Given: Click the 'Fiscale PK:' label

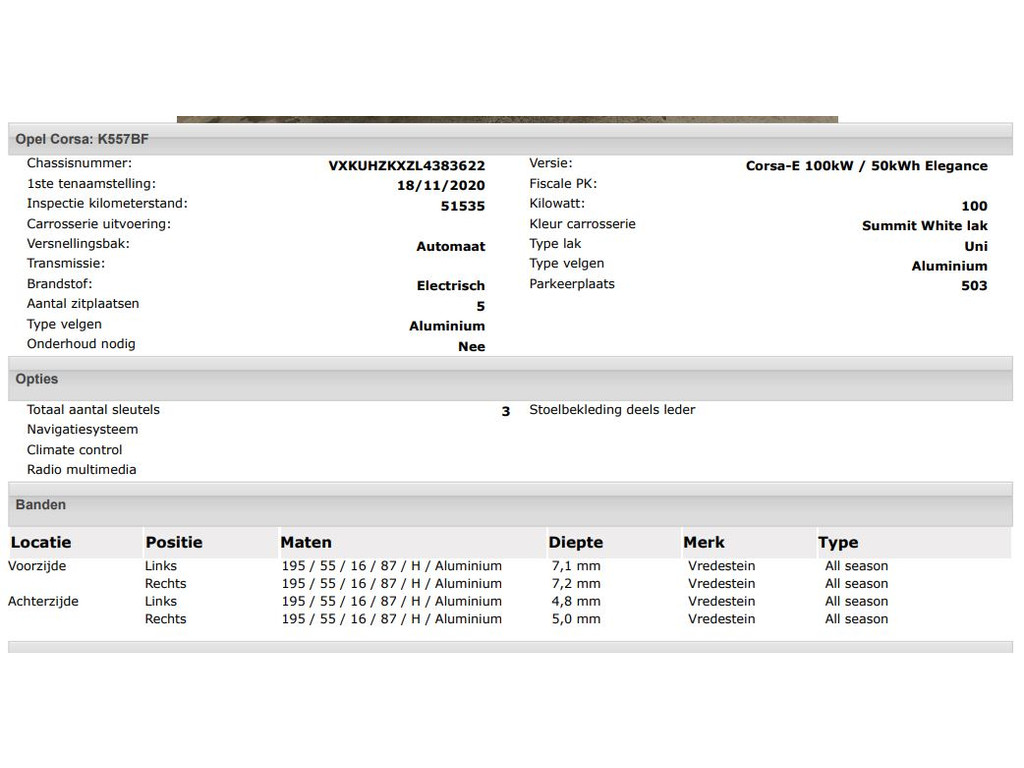Looking at the screenshot, I should (563, 184).
